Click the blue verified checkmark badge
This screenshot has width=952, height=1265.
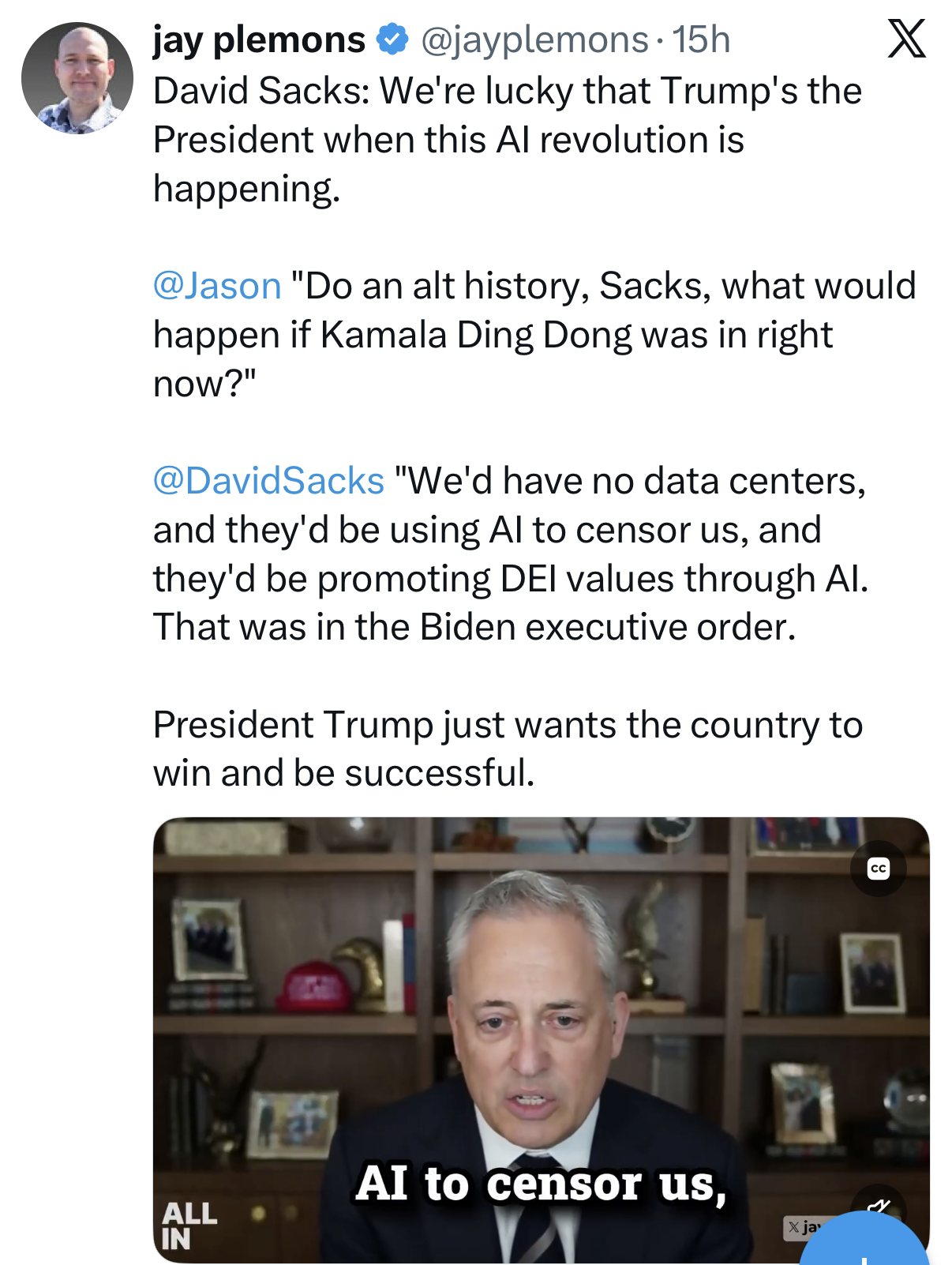point(392,39)
